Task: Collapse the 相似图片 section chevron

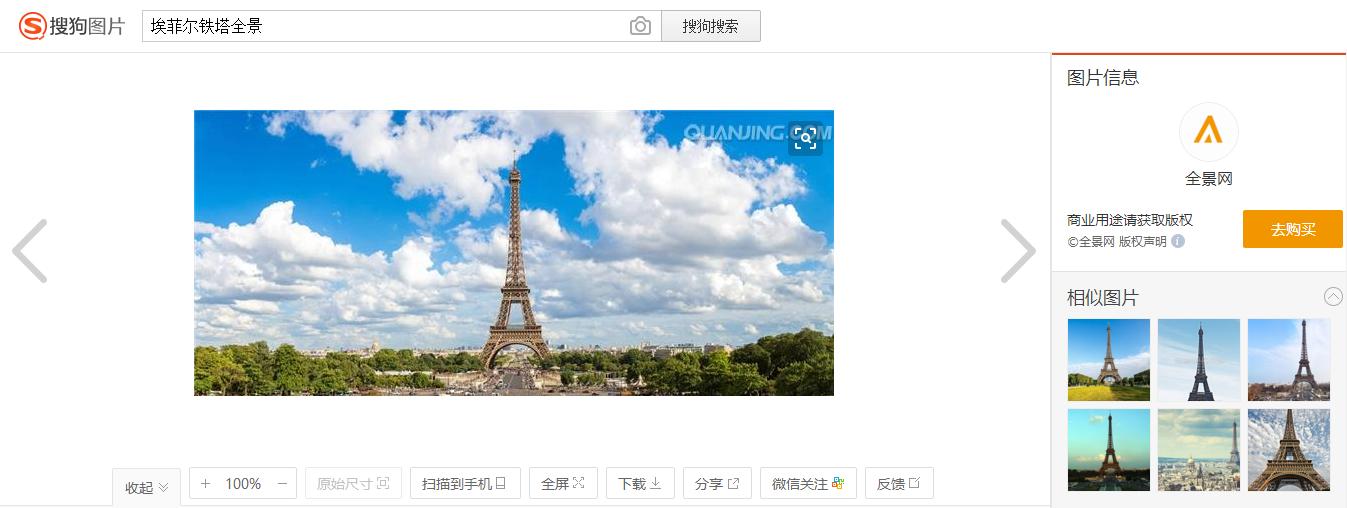Action: [1333, 296]
